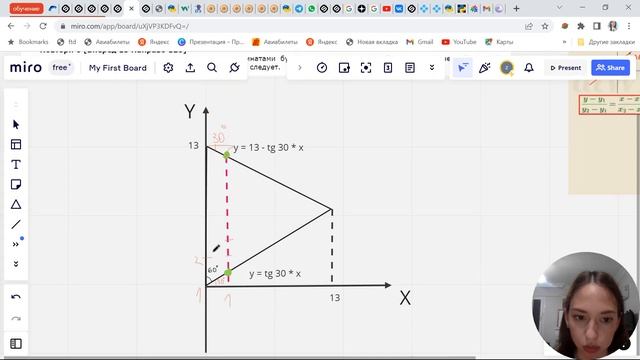Redo the last action
Viewport: 640px width, 360px height.
pyautogui.click(x=16, y=318)
